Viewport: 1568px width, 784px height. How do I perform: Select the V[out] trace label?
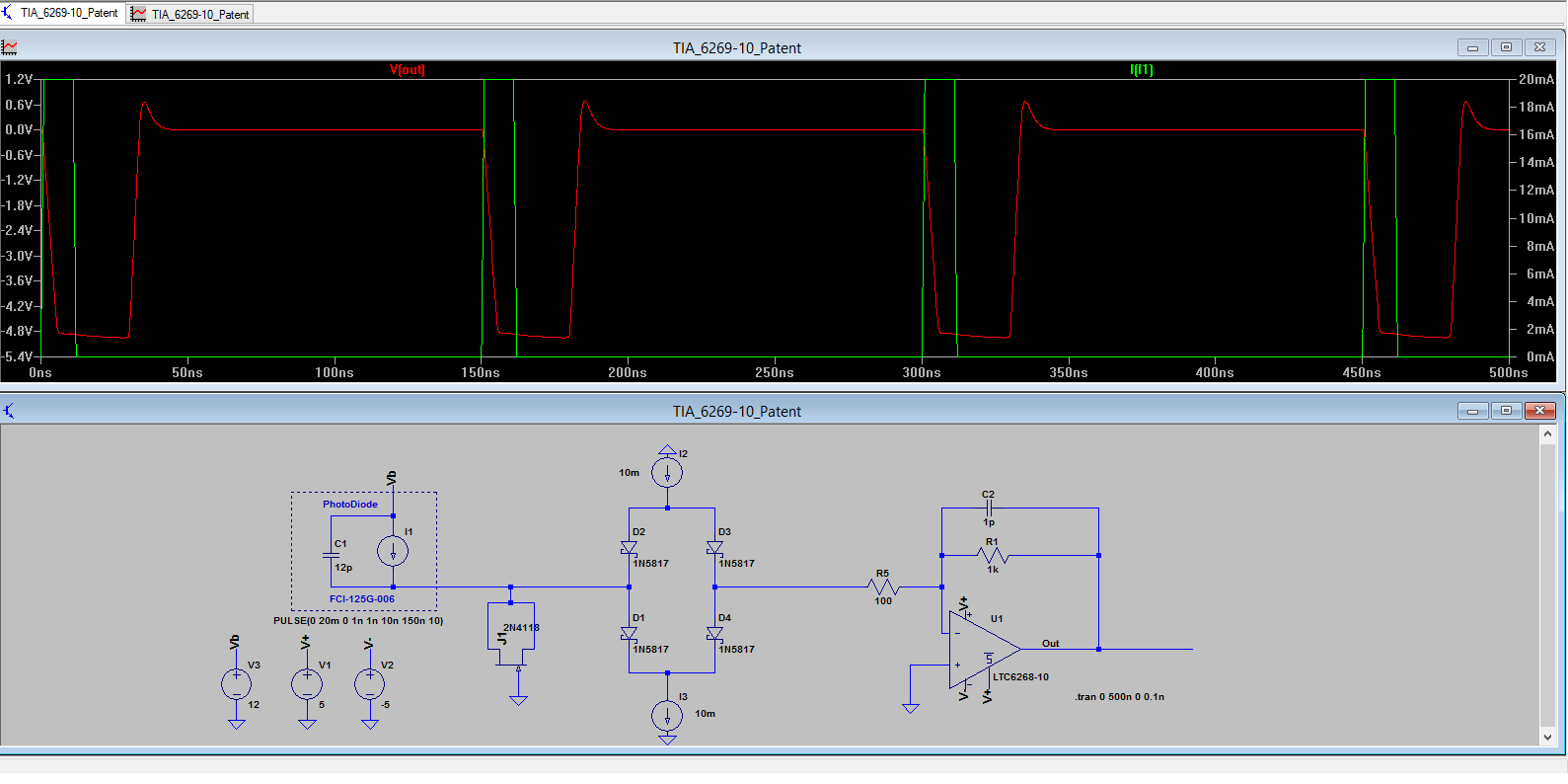coord(408,70)
